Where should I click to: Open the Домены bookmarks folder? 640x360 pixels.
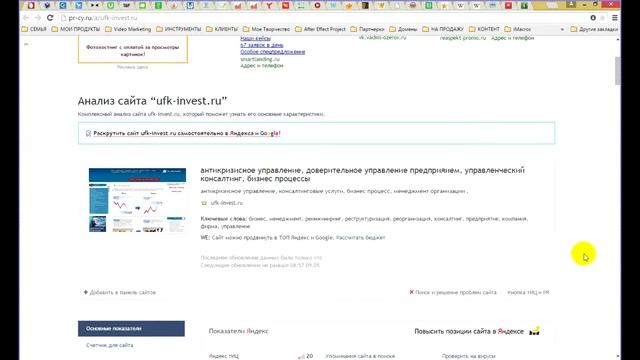pos(403,29)
